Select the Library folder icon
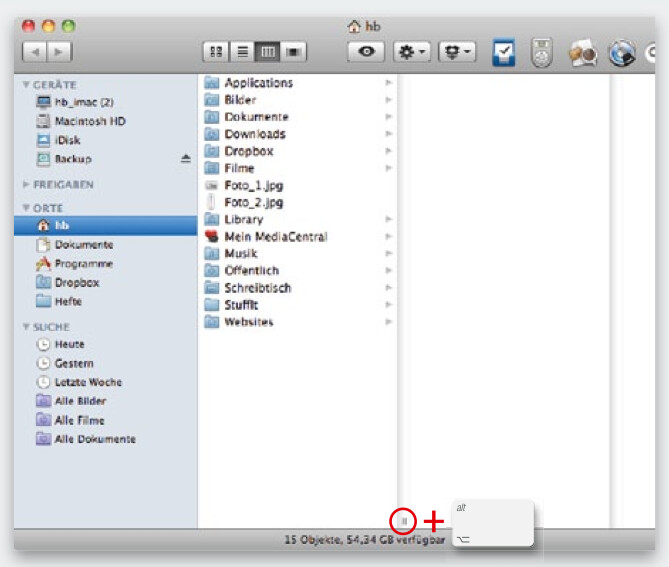Screen dimensions: 669x567 coord(212,219)
